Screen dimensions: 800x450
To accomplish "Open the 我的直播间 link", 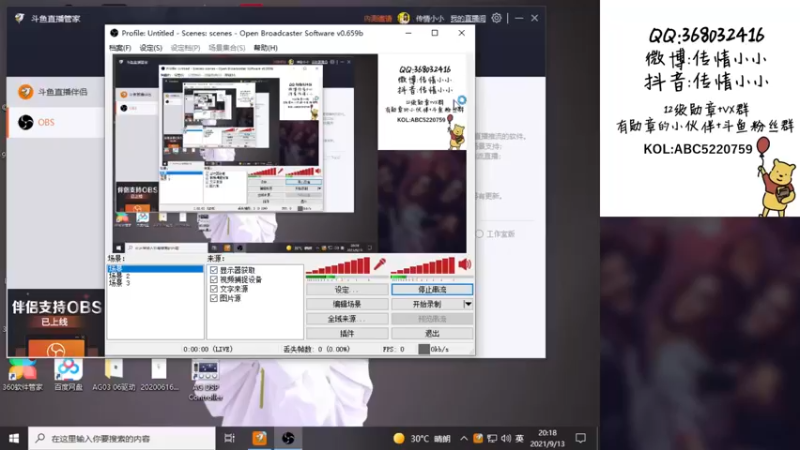I will (x=468, y=19).
